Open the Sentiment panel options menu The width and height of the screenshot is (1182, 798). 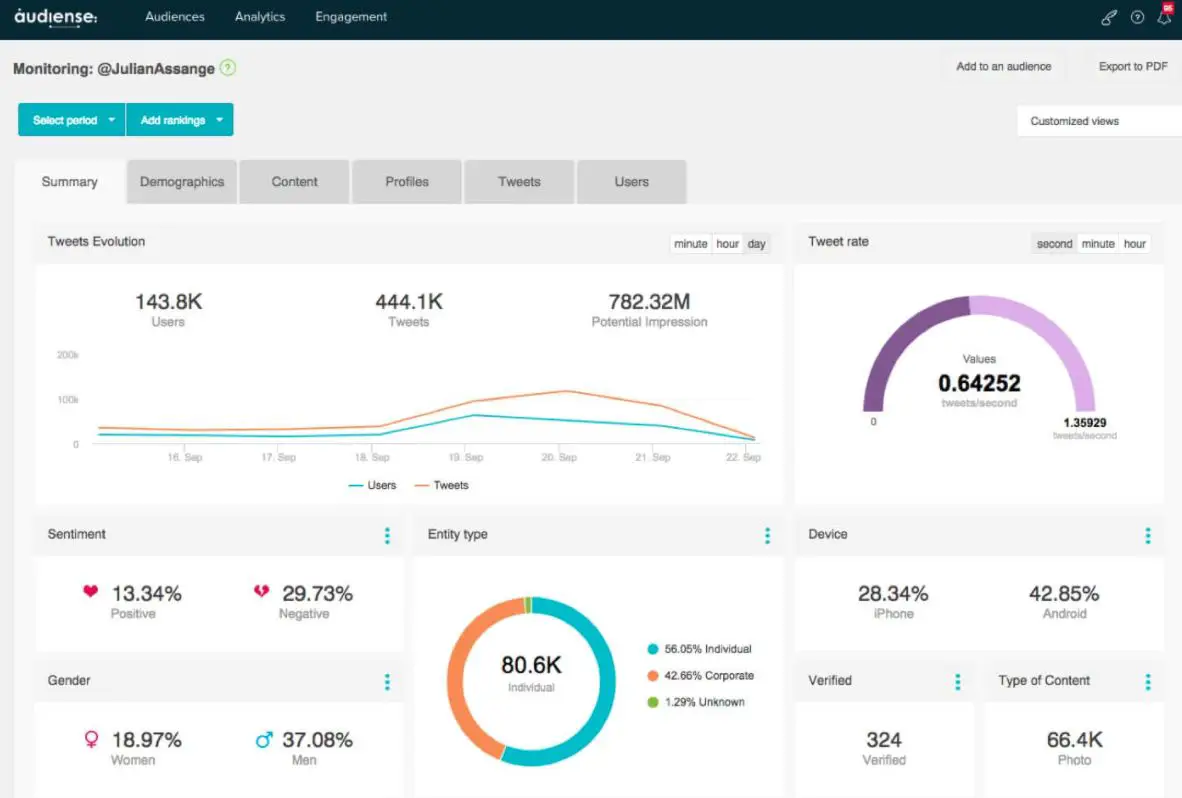point(387,535)
